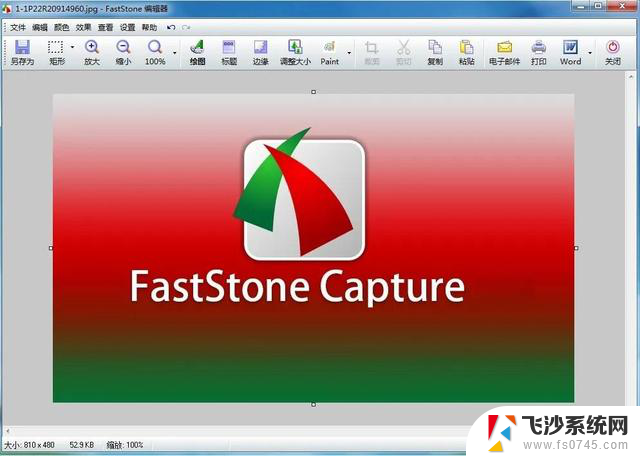Image resolution: width=640 pixels, height=456 pixels.
Task: Click the top center selection handle
Action: coord(313,92)
